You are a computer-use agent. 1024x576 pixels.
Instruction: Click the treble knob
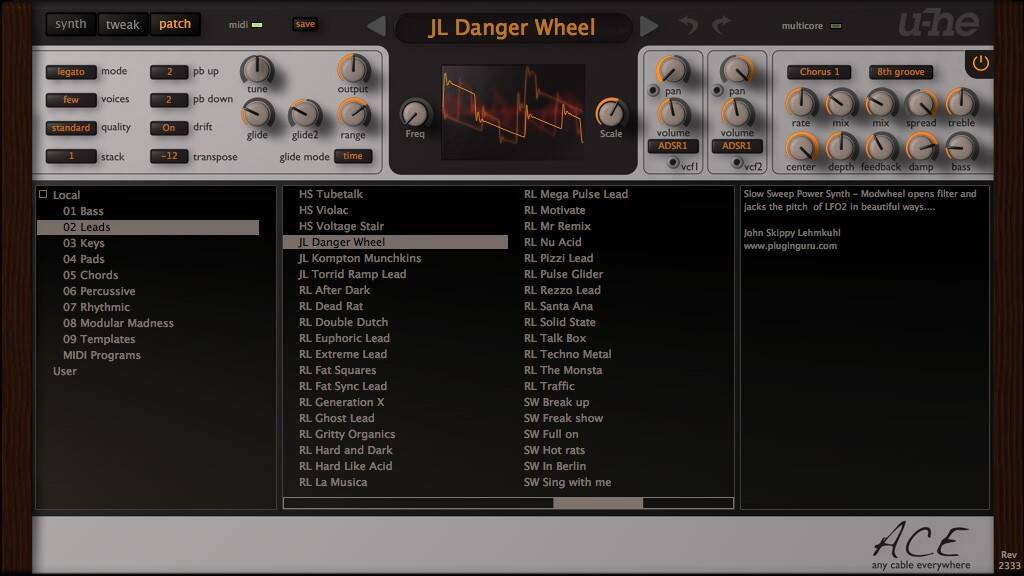(x=961, y=103)
